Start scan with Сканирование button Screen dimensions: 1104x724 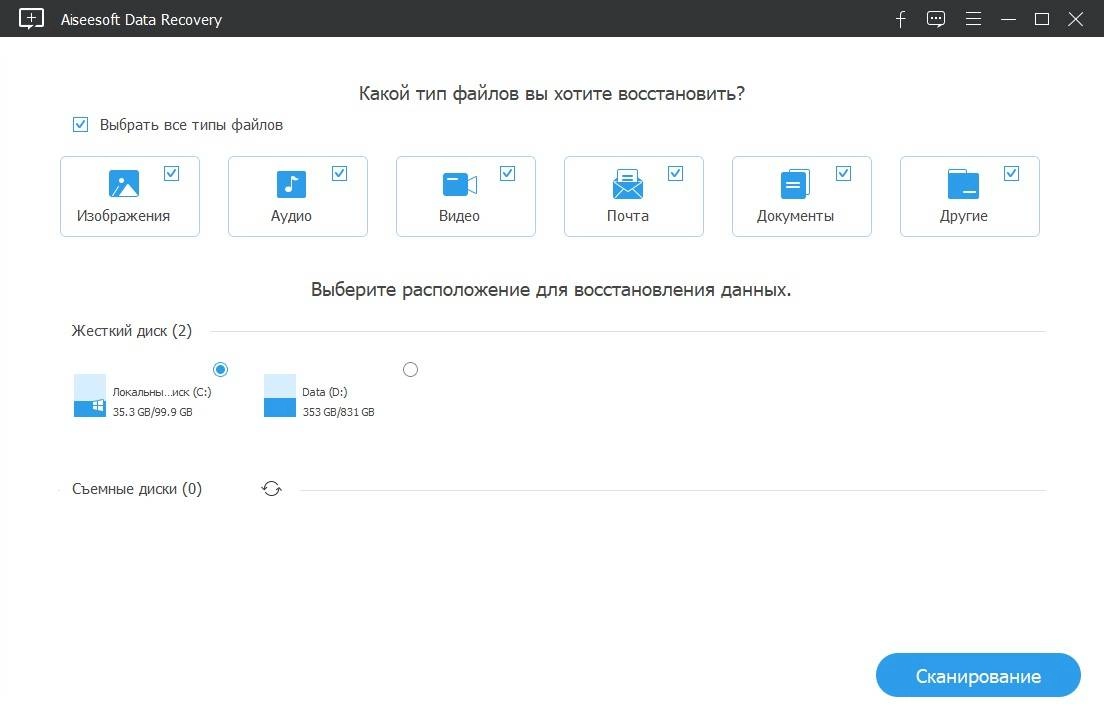(x=978, y=675)
